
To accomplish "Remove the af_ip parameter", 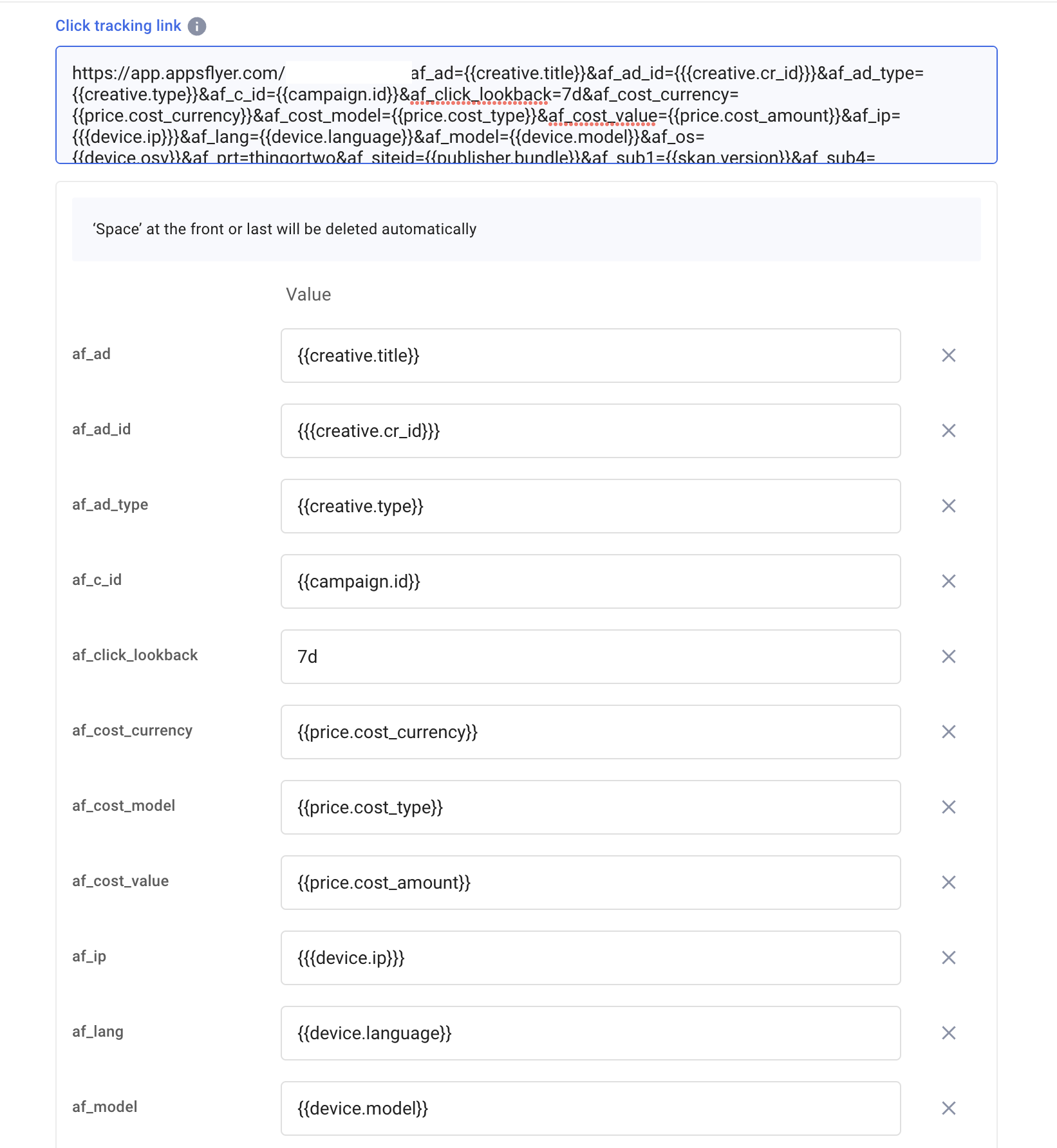I will point(948,958).
